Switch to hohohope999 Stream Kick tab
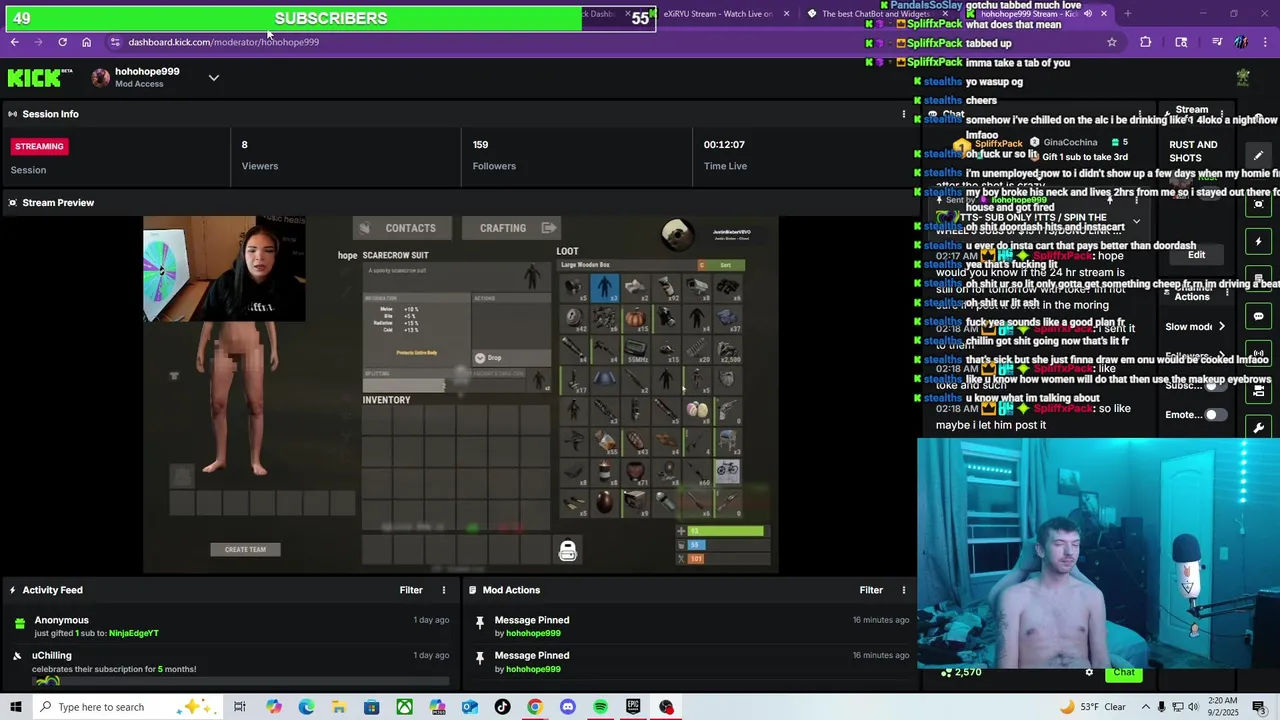Screen dimensions: 1280x720 click(x=1040, y=14)
